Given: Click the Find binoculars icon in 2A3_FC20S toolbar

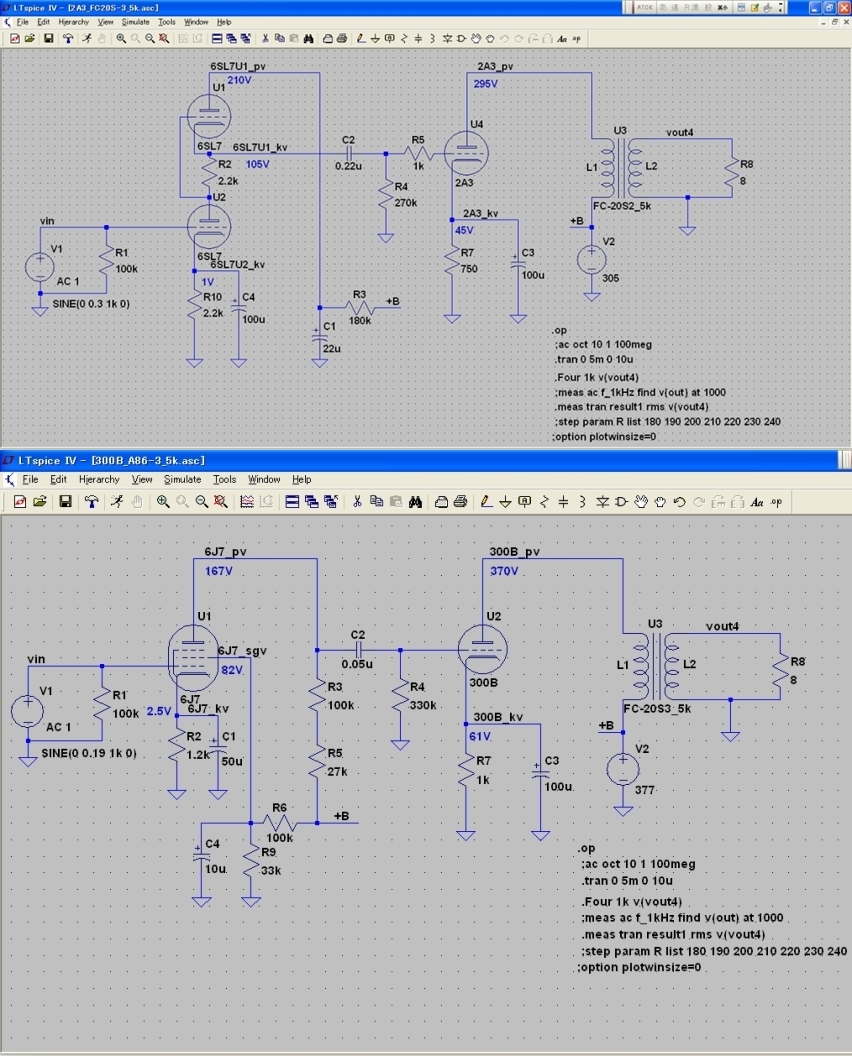Looking at the screenshot, I should click(309, 39).
